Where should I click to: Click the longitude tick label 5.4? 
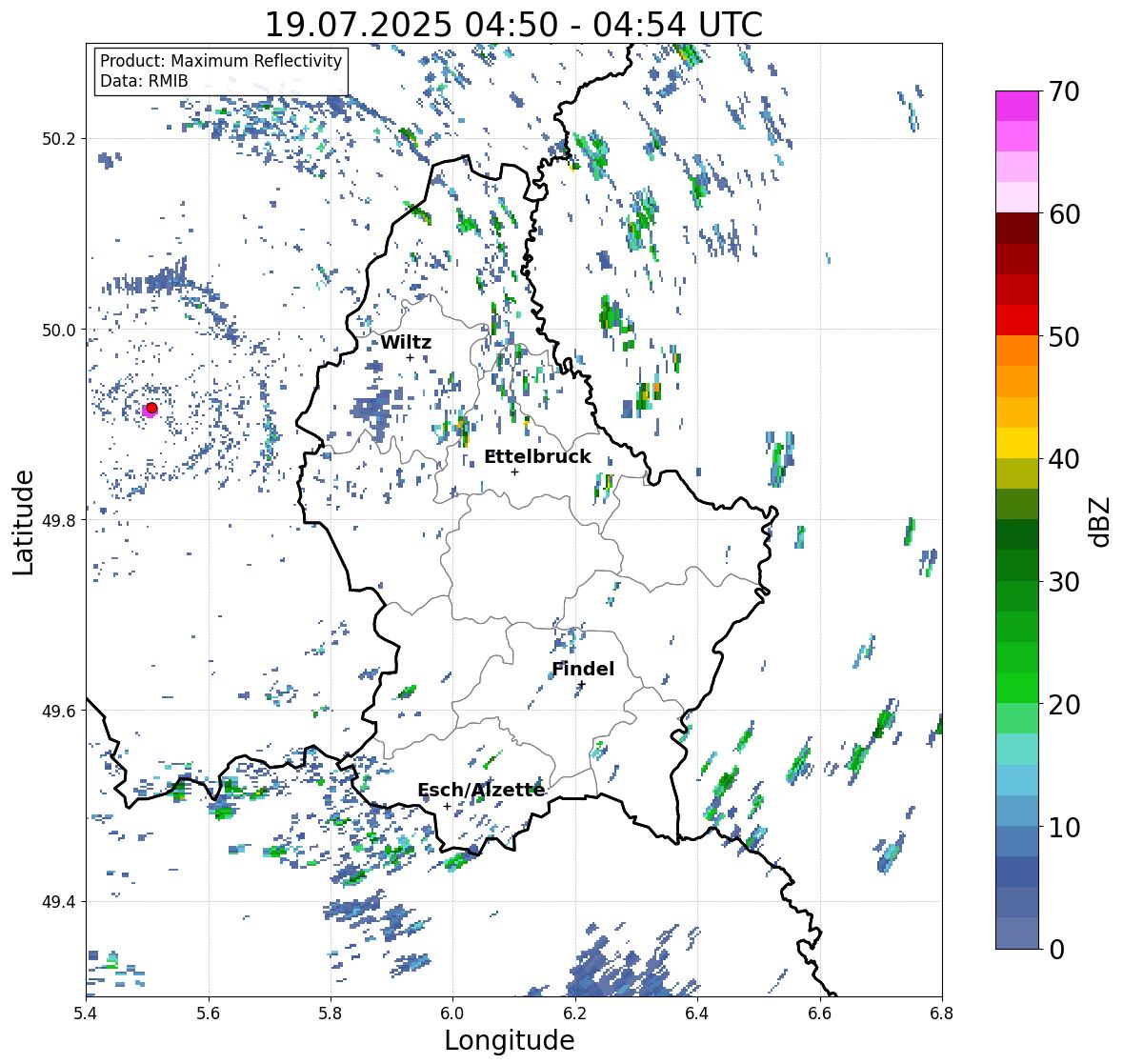86,1013
